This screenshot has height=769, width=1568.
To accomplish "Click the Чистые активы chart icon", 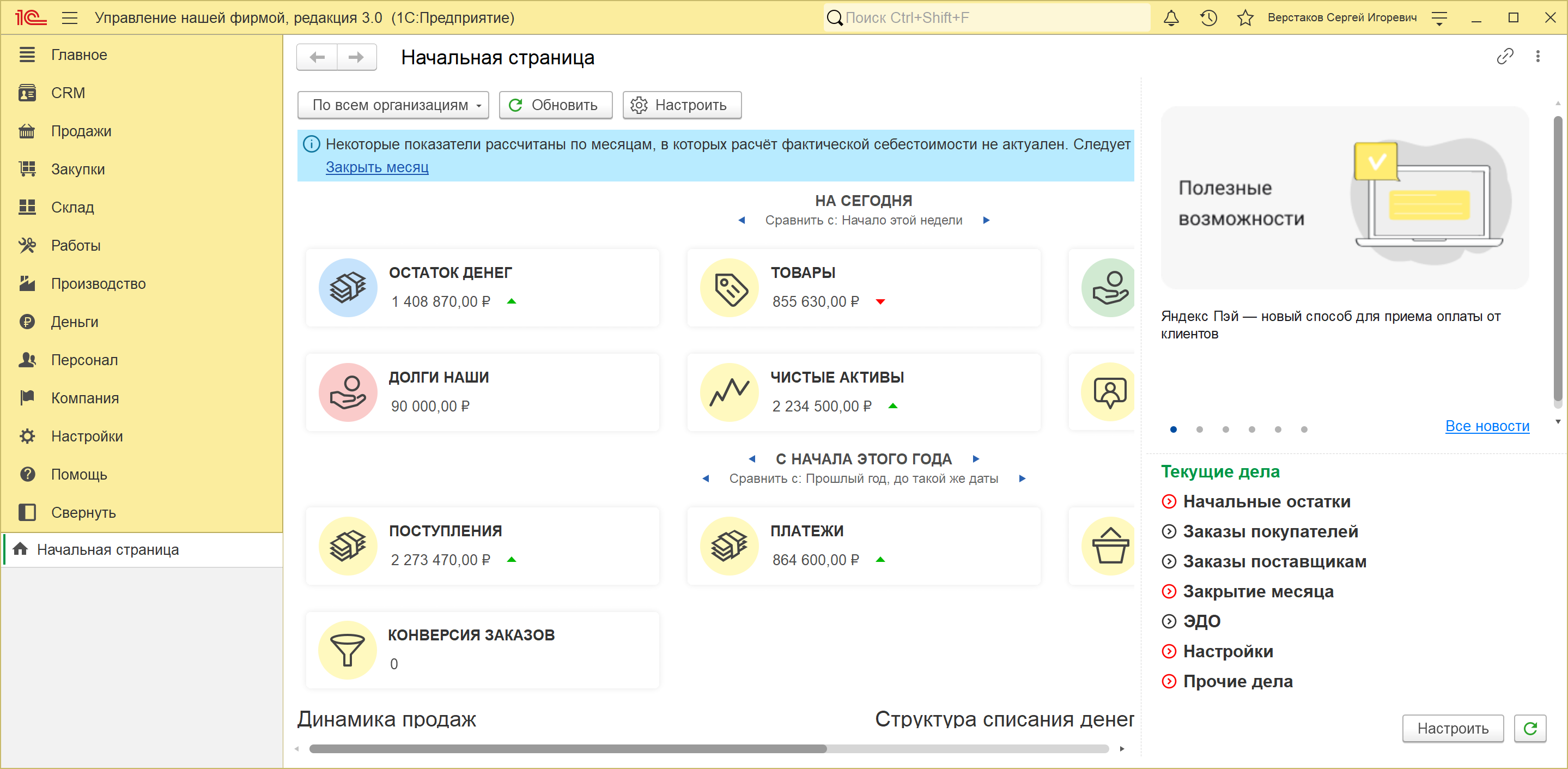I will pos(729,392).
